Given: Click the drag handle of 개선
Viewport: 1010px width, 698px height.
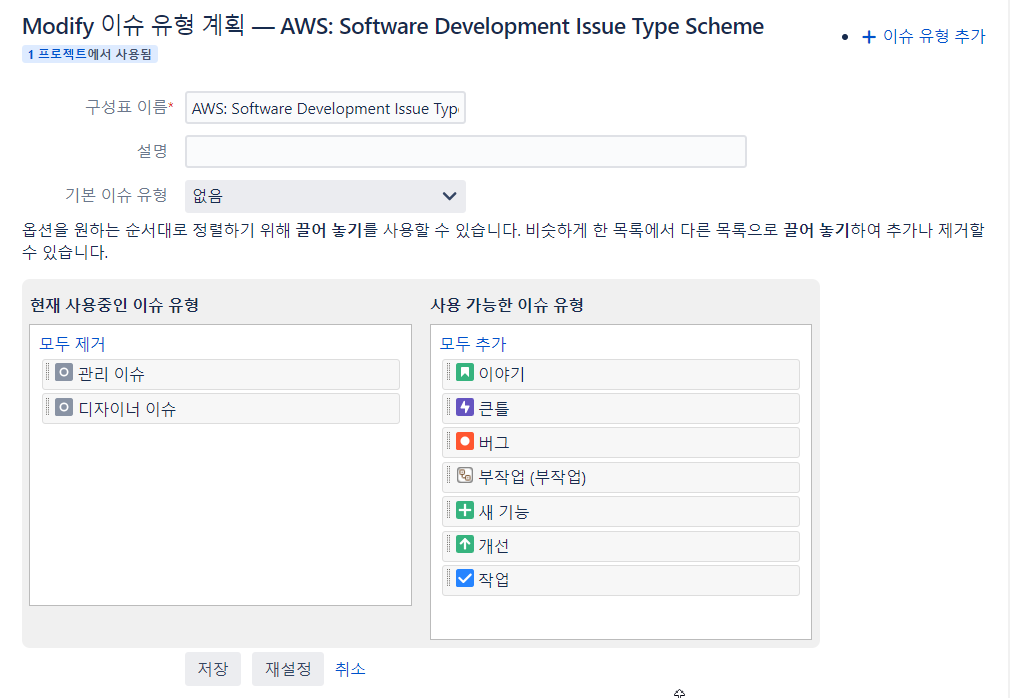Looking at the screenshot, I should click(448, 543).
